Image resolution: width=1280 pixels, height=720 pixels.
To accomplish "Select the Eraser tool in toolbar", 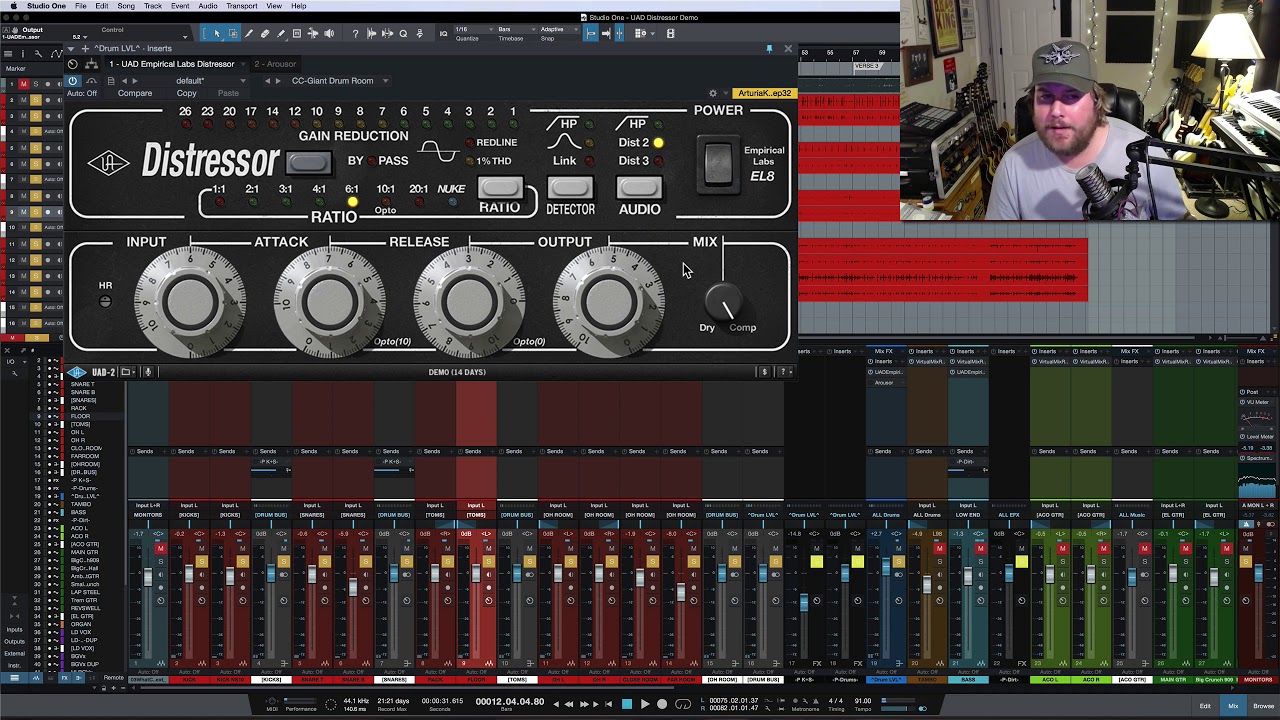I will point(265,34).
